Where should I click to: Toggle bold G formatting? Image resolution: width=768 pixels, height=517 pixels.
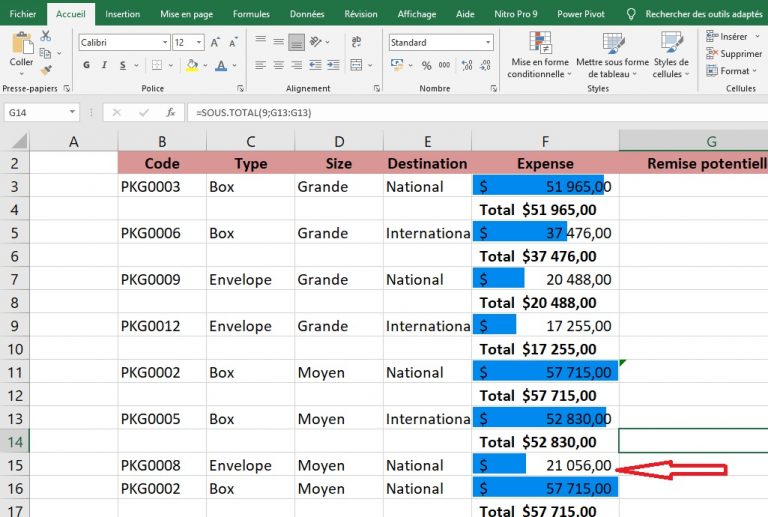[x=87, y=65]
